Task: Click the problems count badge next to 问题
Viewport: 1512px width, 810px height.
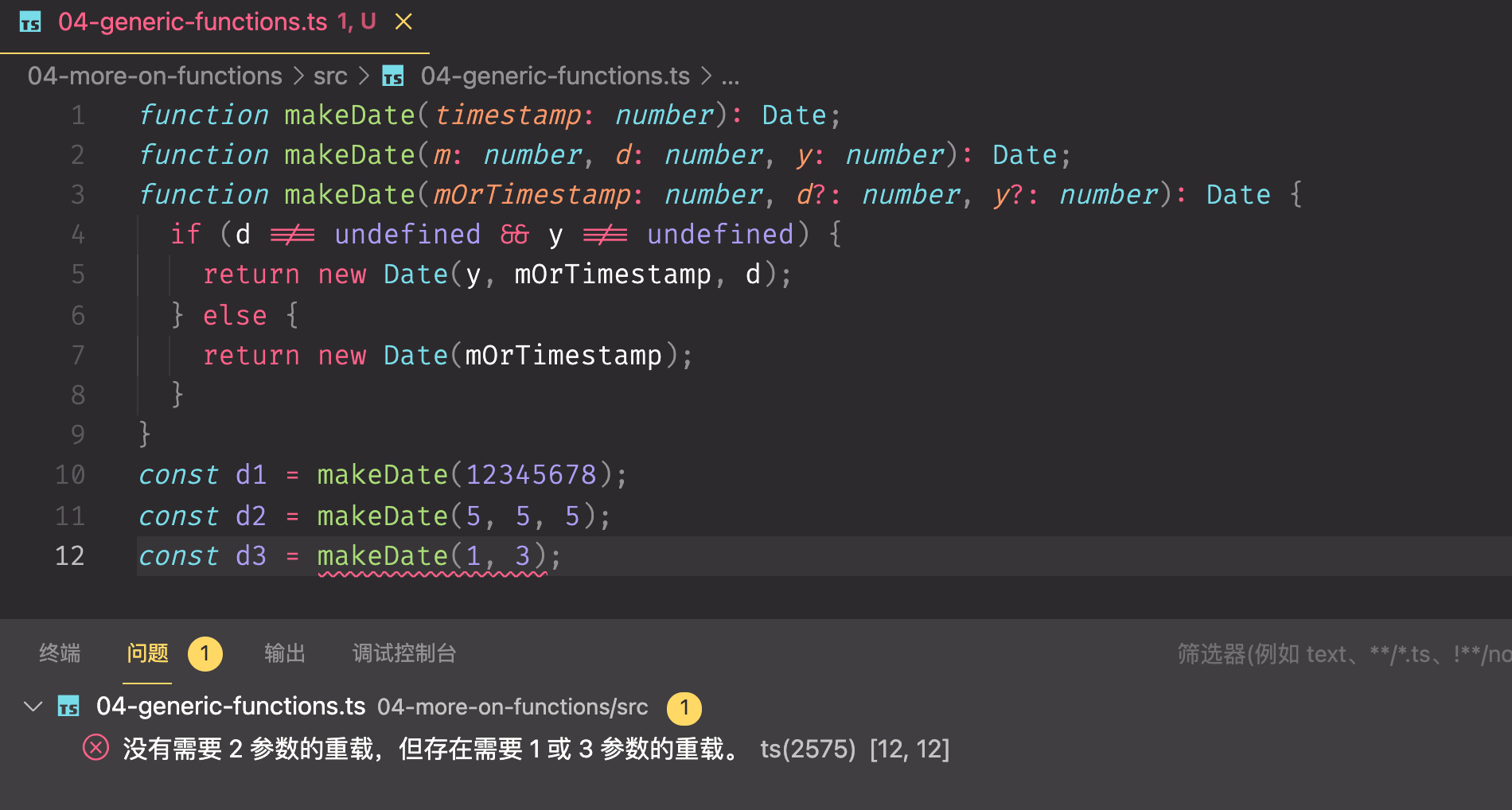Action: [205, 654]
